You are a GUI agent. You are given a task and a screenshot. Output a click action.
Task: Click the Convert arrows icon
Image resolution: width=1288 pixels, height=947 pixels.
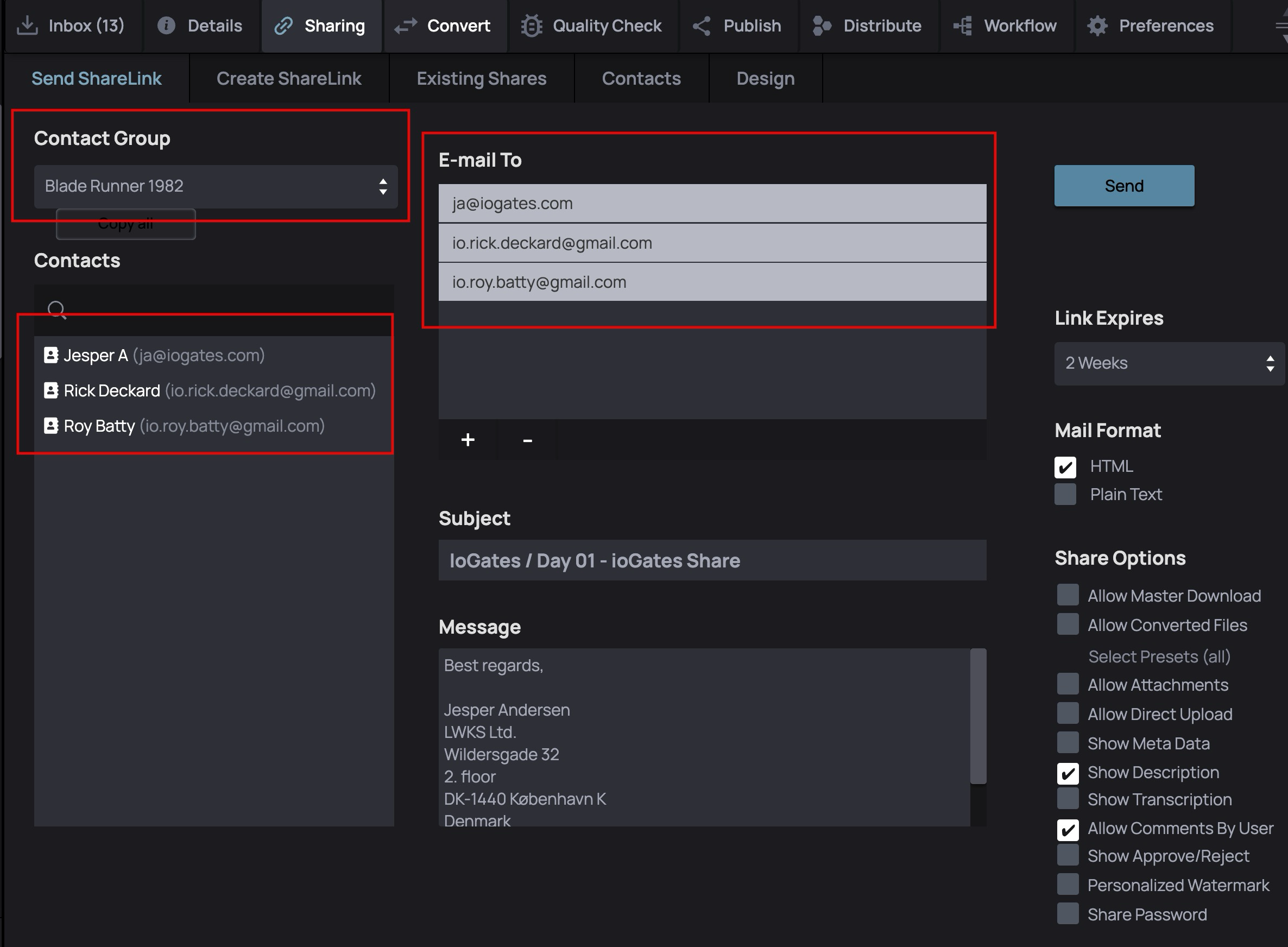[406, 26]
